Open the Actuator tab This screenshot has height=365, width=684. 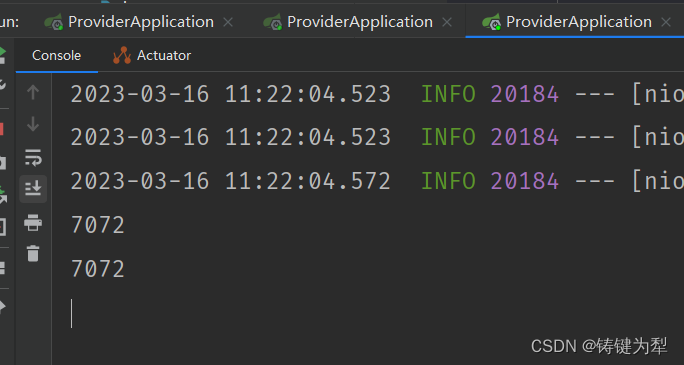(x=151, y=55)
